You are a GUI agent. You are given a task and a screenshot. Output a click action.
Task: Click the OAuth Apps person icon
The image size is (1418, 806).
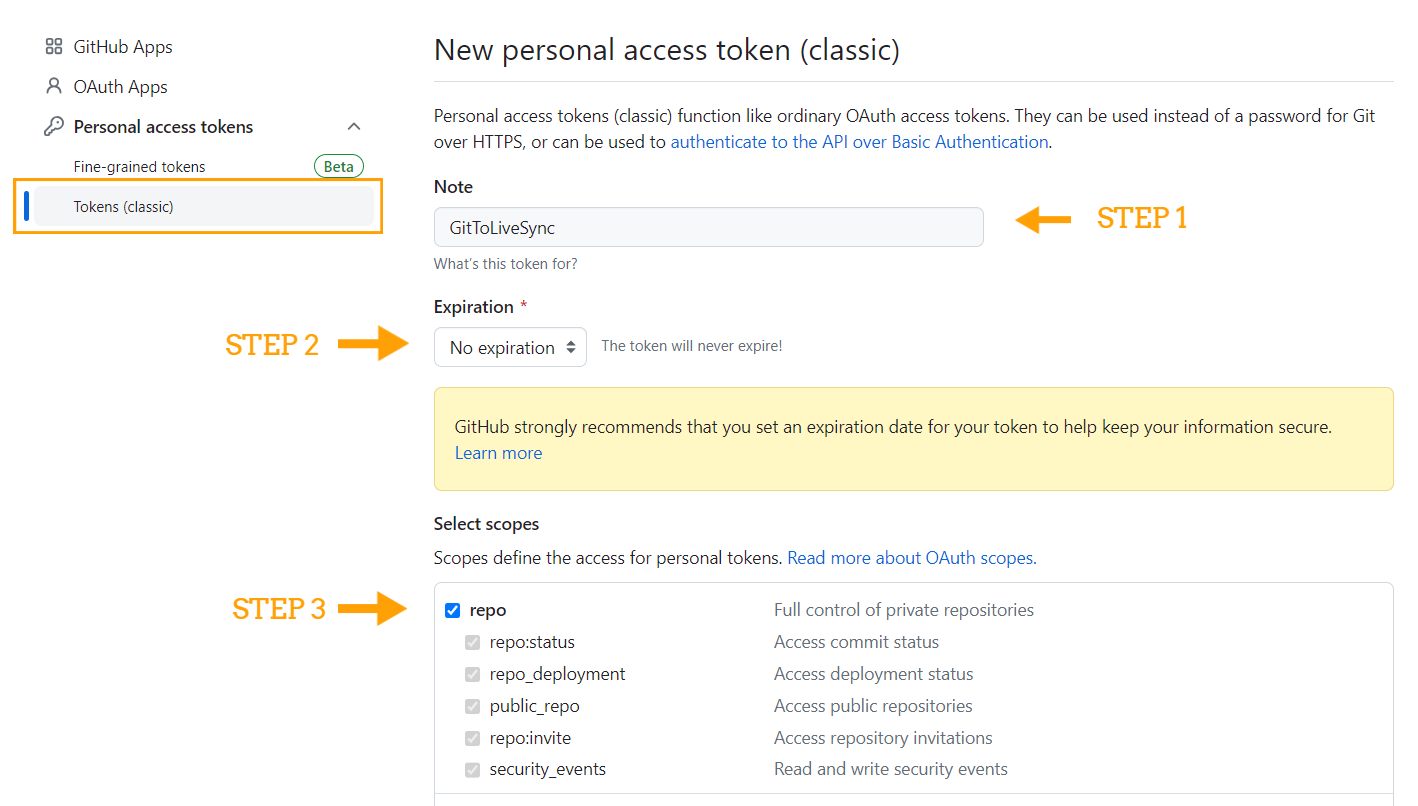coord(54,87)
